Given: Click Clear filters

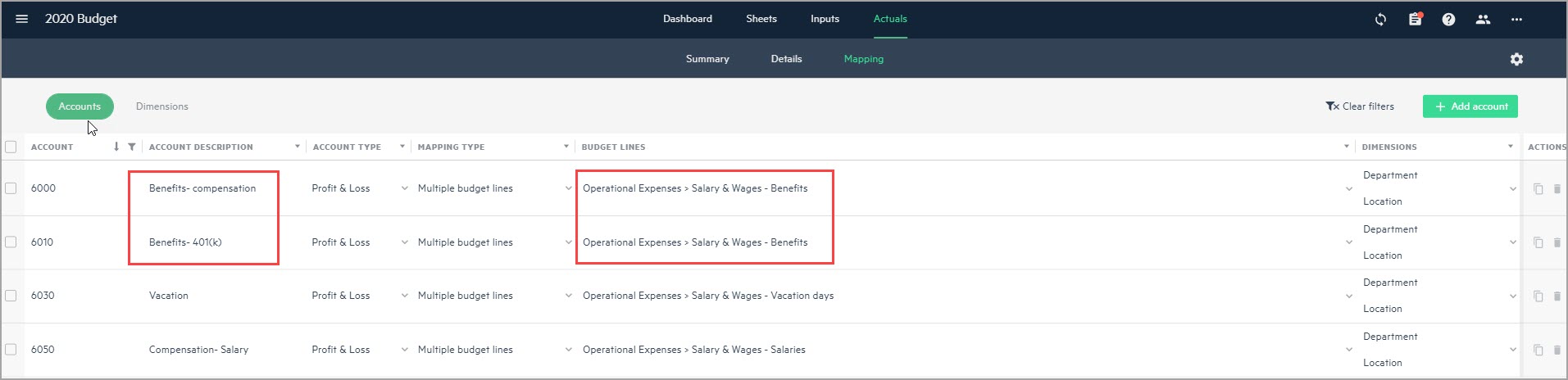Looking at the screenshot, I should point(1359,106).
